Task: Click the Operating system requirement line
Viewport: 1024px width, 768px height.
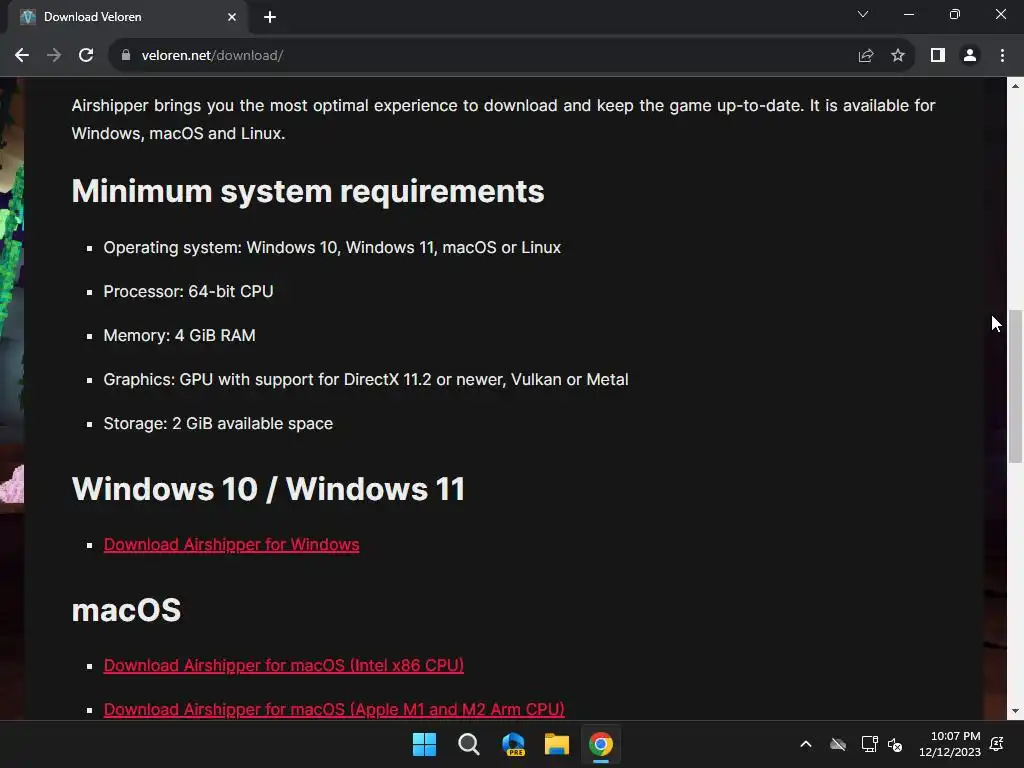Action: tap(332, 248)
